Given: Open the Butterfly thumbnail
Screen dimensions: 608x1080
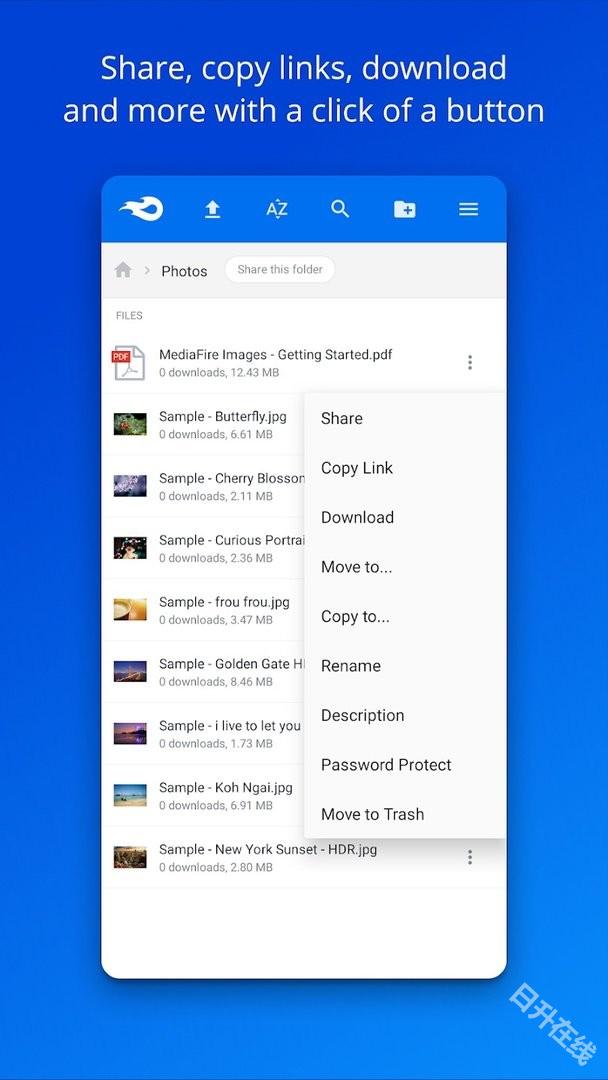Looking at the screenshot, I should coord(130,424).
